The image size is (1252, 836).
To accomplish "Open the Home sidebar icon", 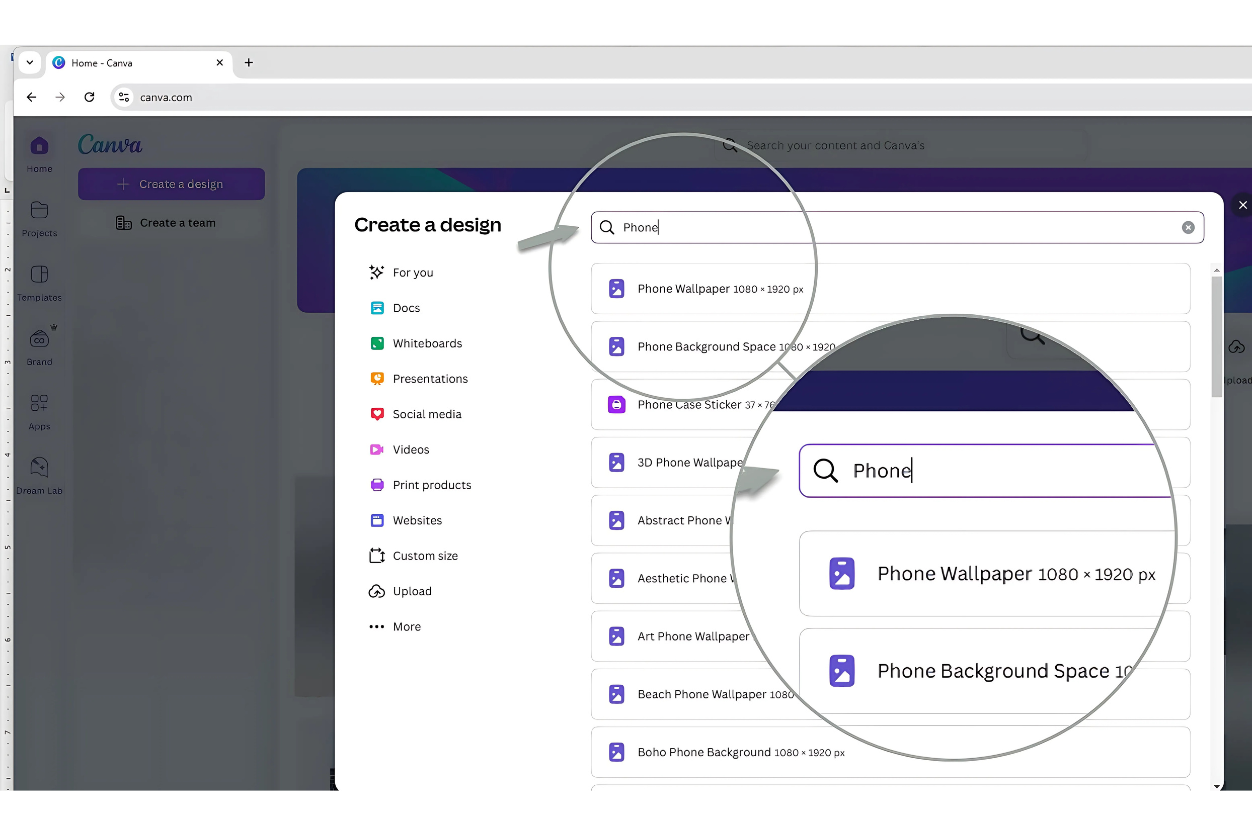I will (39, 146).
